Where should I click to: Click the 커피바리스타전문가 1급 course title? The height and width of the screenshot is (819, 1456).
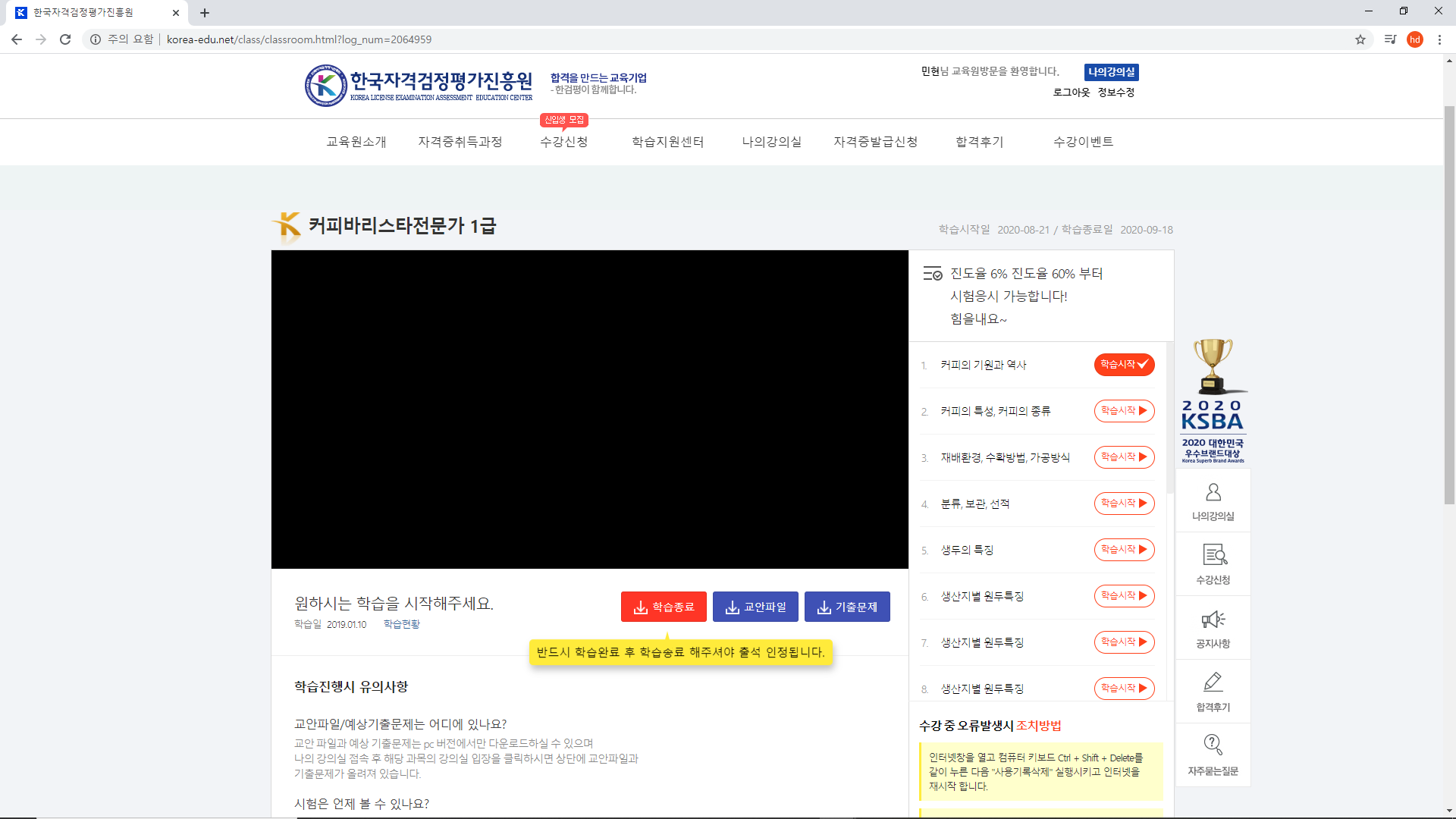[402, 226]
